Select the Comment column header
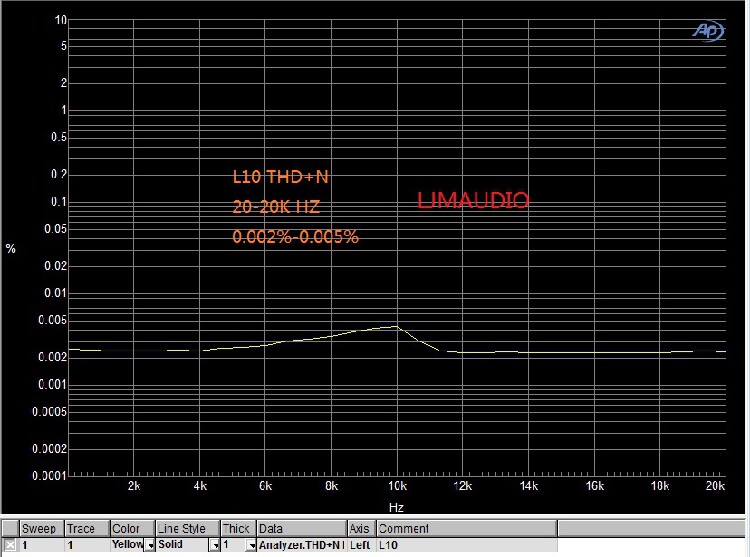 (x=467, y=528)
